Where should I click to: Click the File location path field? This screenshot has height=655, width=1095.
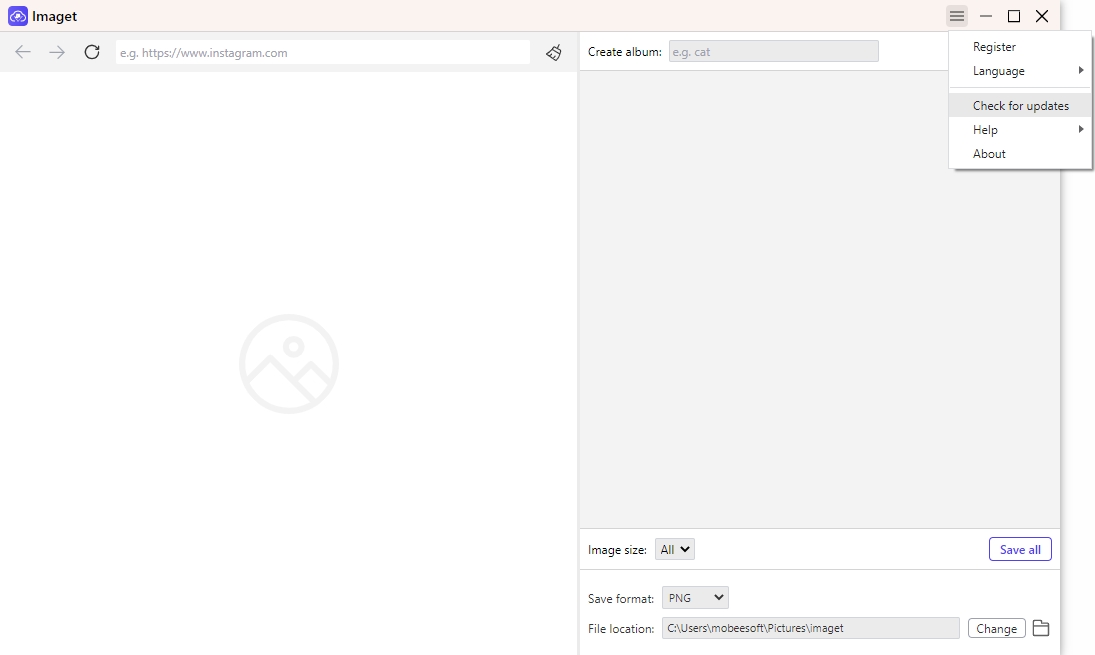[x=811, y=628]
